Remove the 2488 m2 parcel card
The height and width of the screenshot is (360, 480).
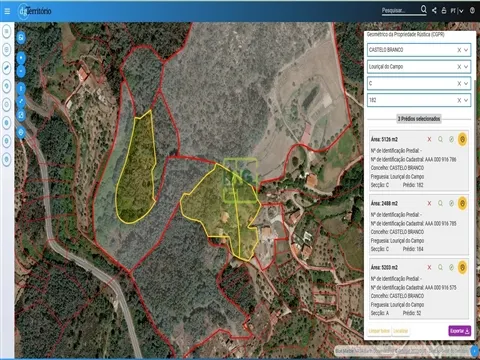[x=429, y=203]
